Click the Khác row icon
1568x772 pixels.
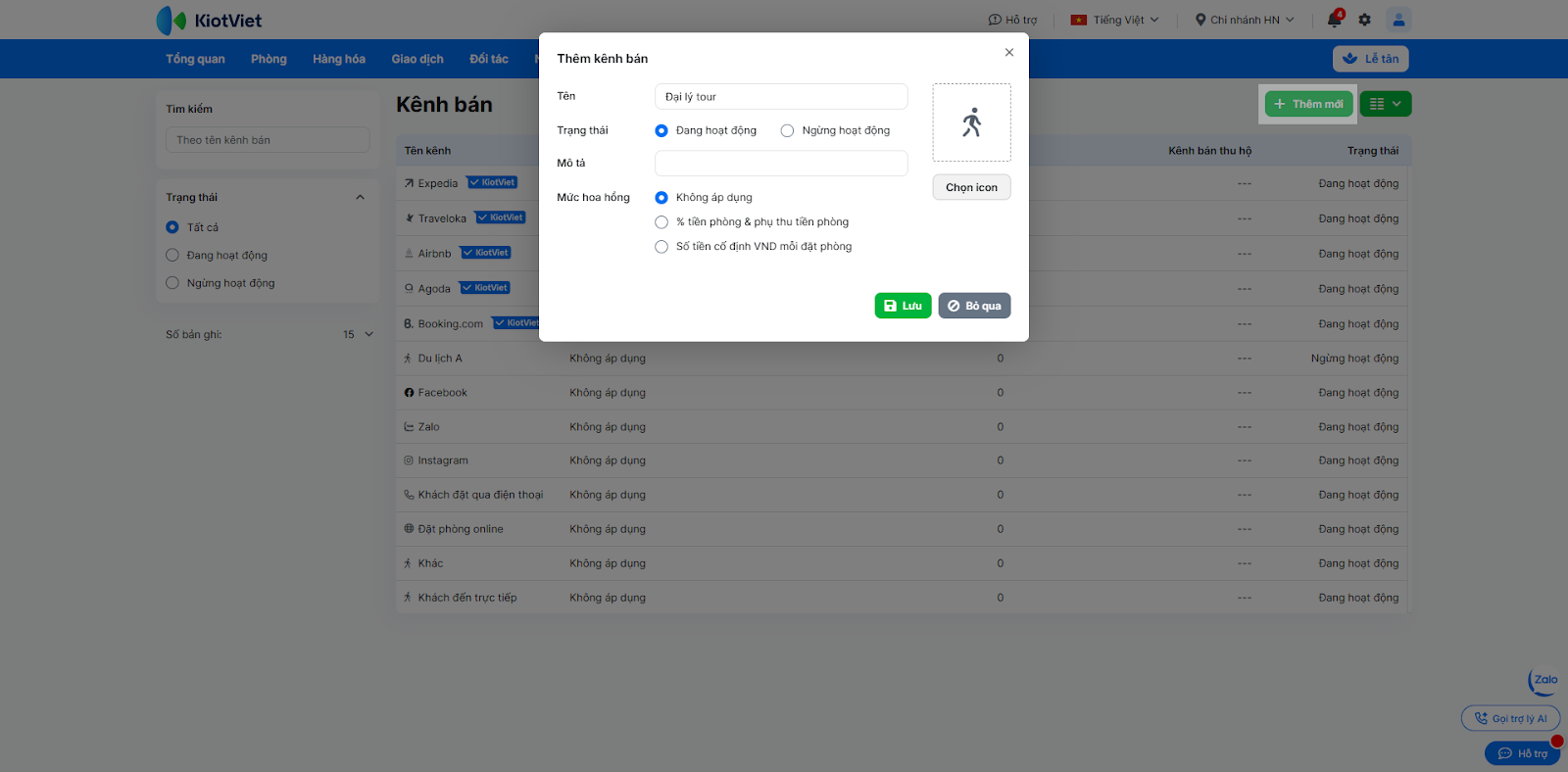409,563
